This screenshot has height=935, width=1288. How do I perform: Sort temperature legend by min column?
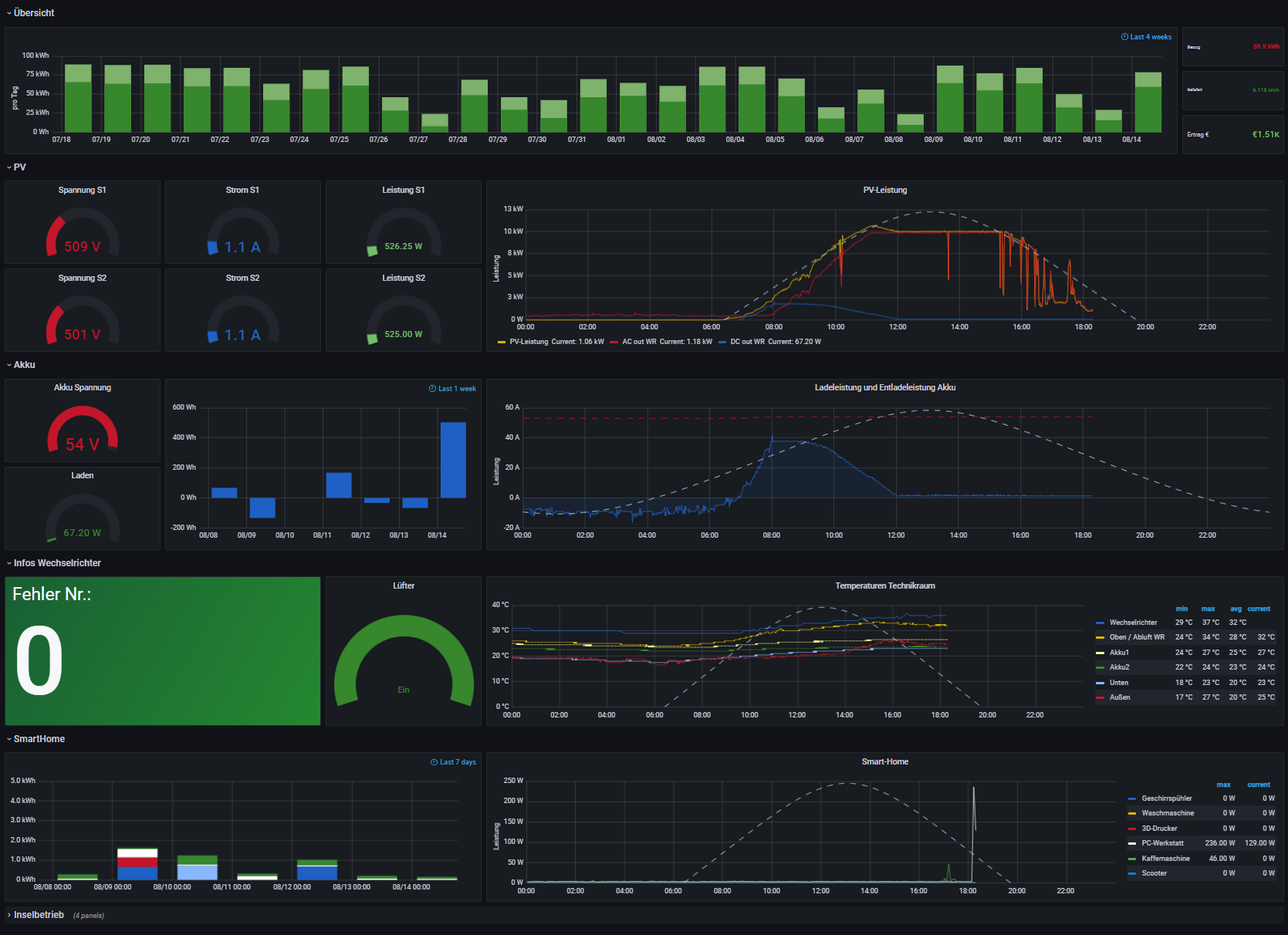[x=1182, y=609]
